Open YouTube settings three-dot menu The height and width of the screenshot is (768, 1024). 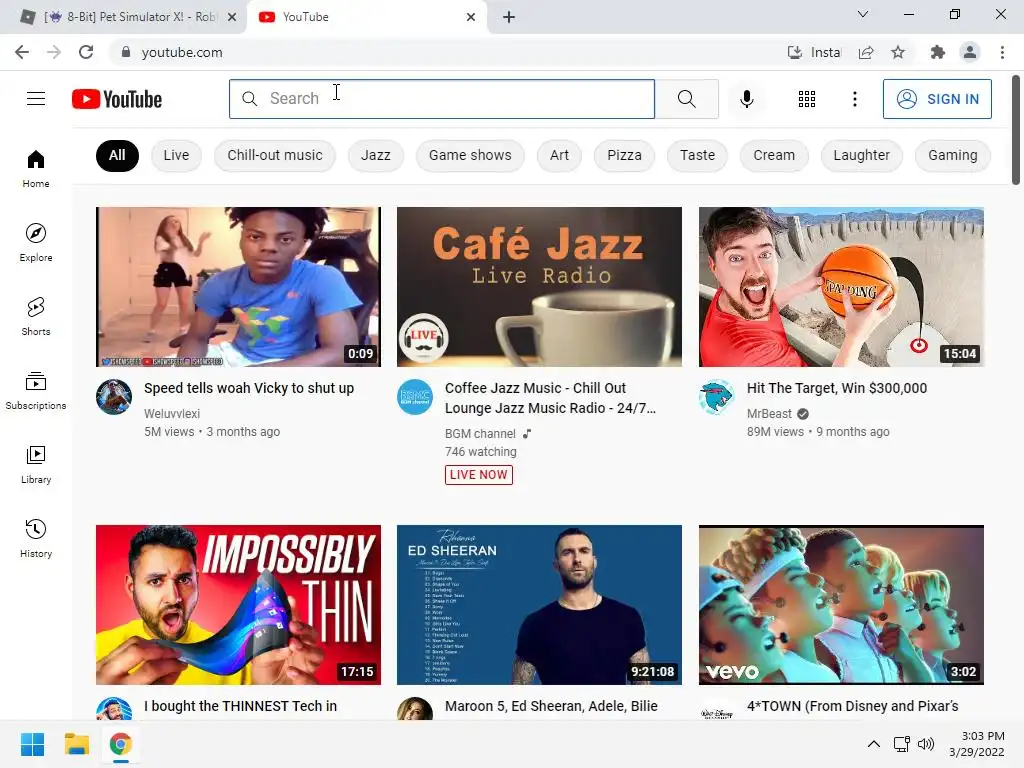pyautogui.click(x=854, y=99)
